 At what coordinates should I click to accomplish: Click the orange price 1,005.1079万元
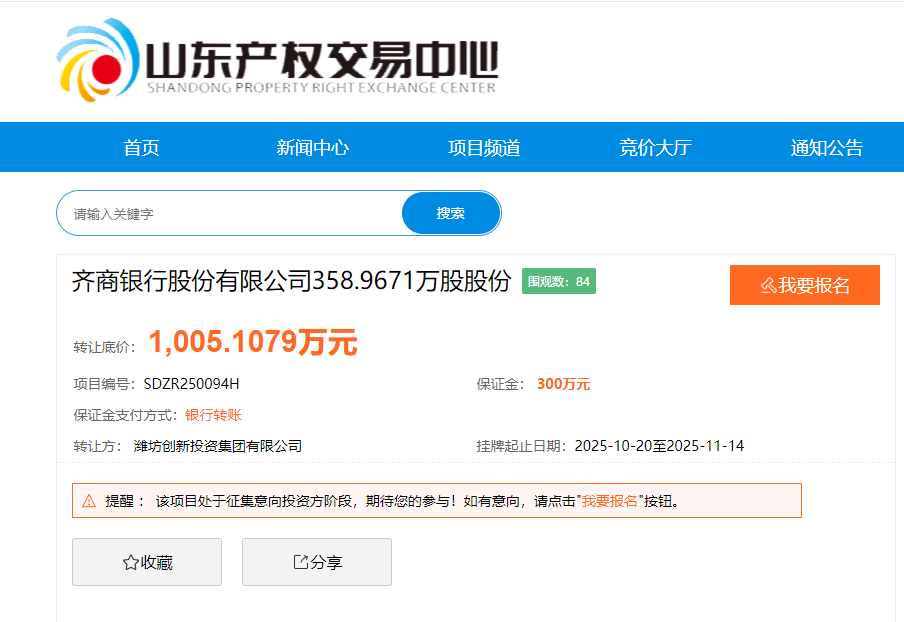coord(253,343)
